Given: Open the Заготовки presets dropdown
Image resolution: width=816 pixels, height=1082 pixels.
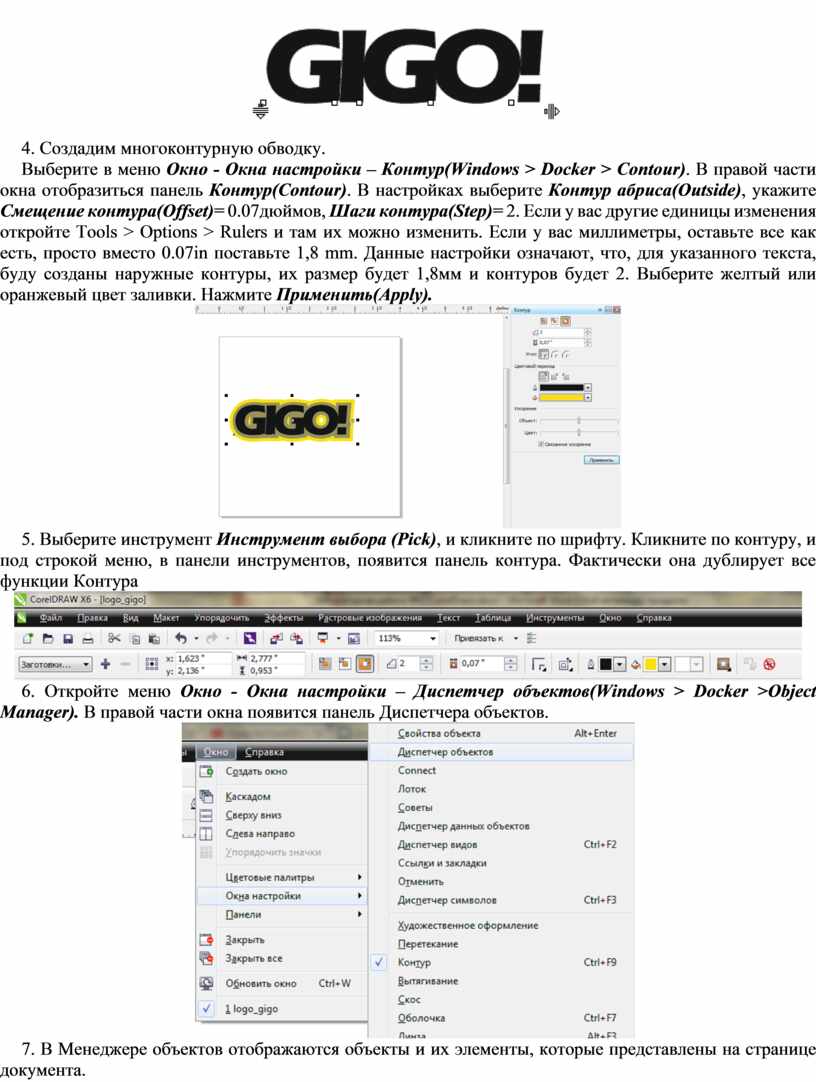Looking at the screenshot, I should [x=86, y=665].
